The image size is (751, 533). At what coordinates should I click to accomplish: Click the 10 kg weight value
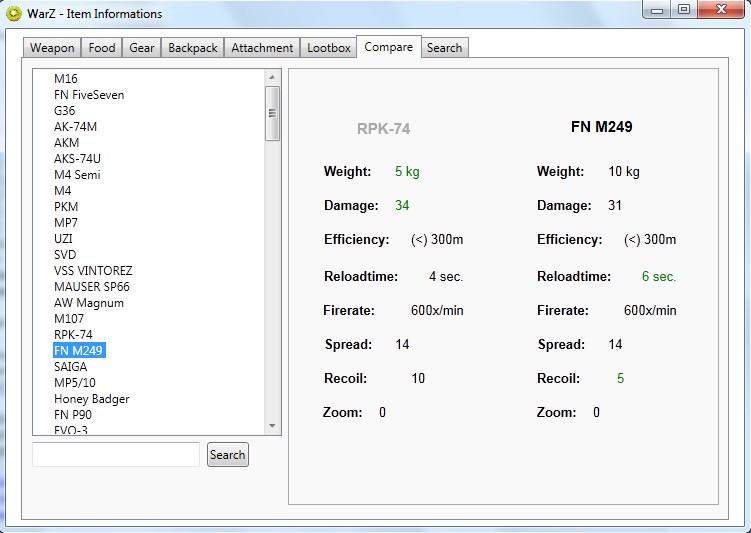click(624, 171)
